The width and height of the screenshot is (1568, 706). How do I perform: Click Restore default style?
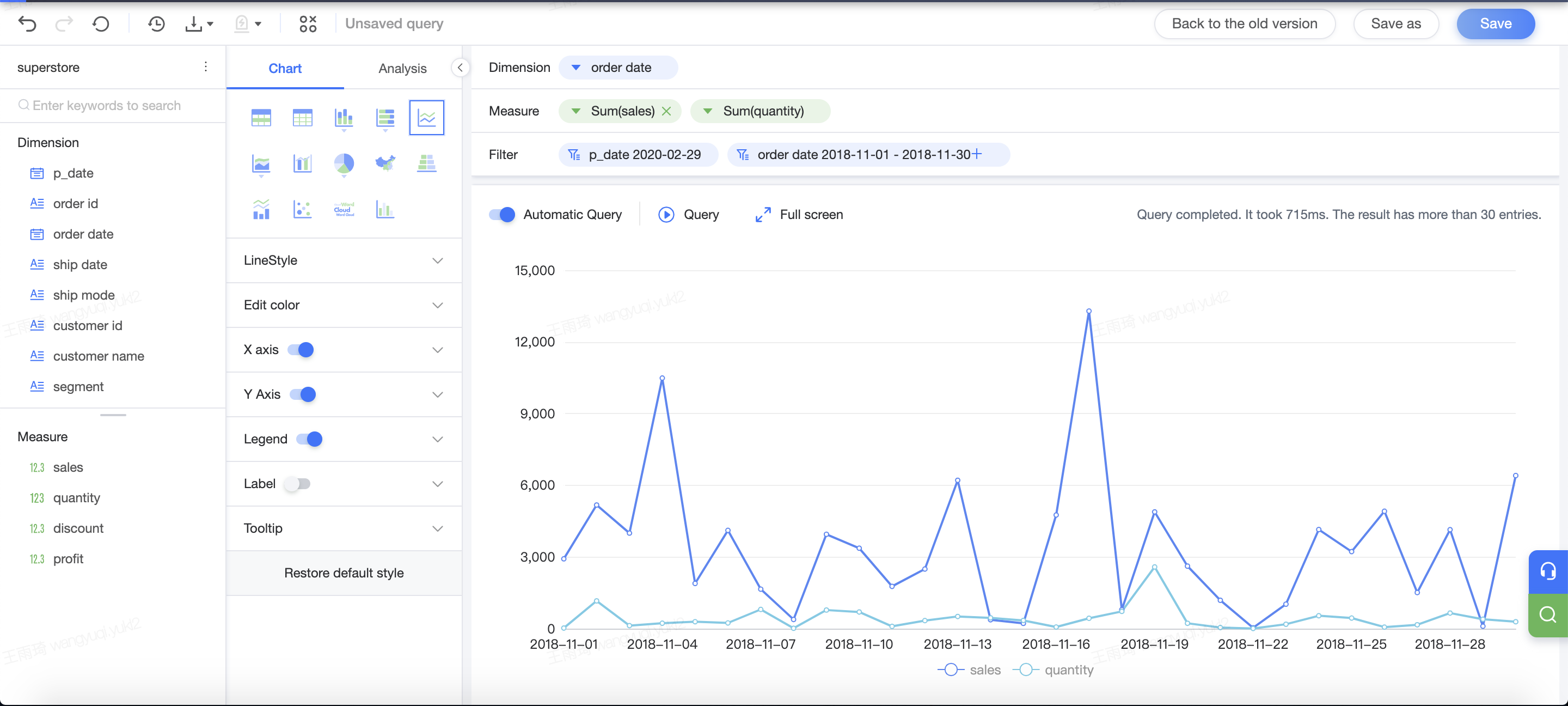pos(344,573)
